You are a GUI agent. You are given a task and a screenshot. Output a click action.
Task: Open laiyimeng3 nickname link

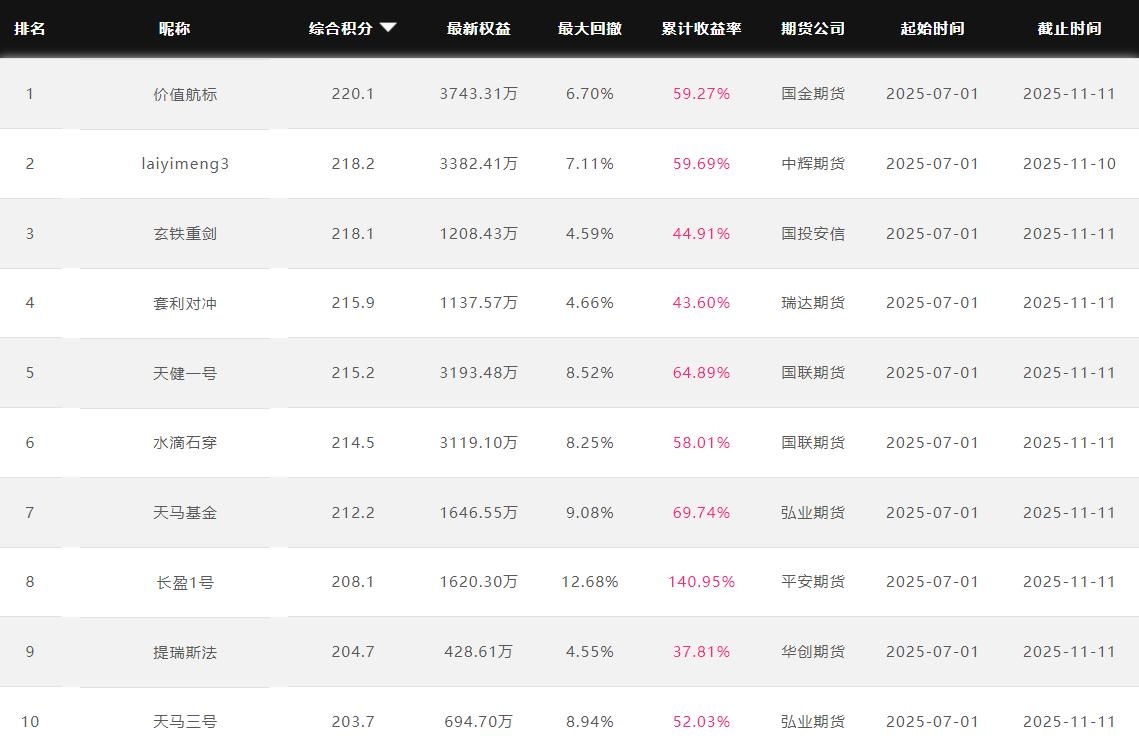click(x=185, y=164)
